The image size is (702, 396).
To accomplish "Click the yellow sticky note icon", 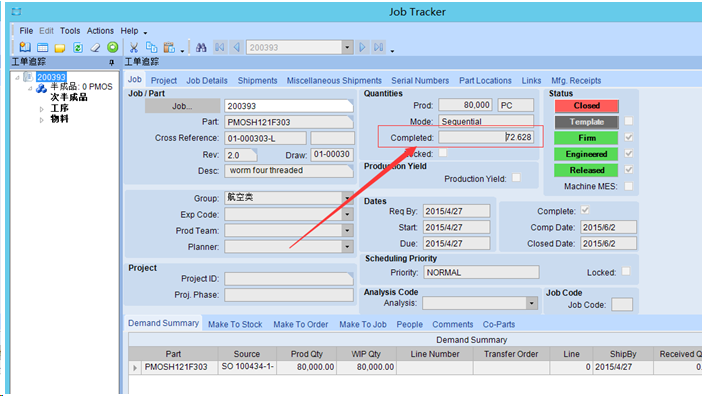I will coord(60,48).
